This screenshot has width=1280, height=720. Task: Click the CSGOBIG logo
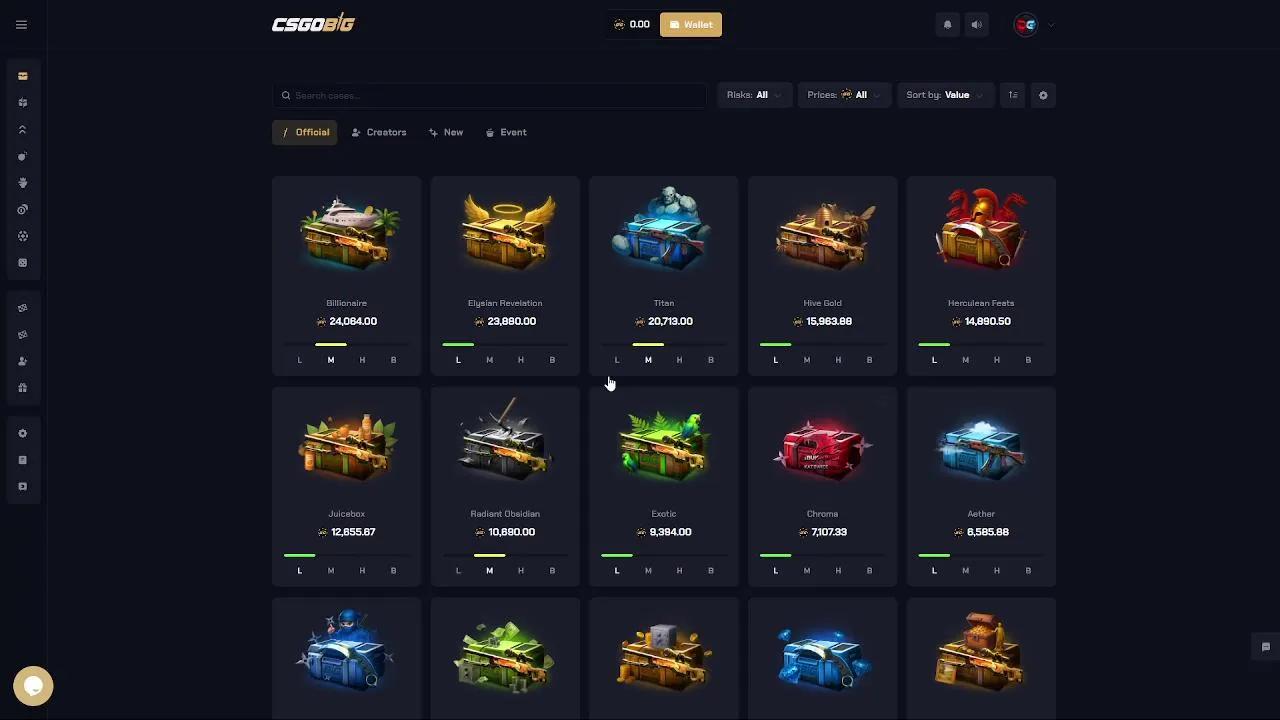coord(313,24)
